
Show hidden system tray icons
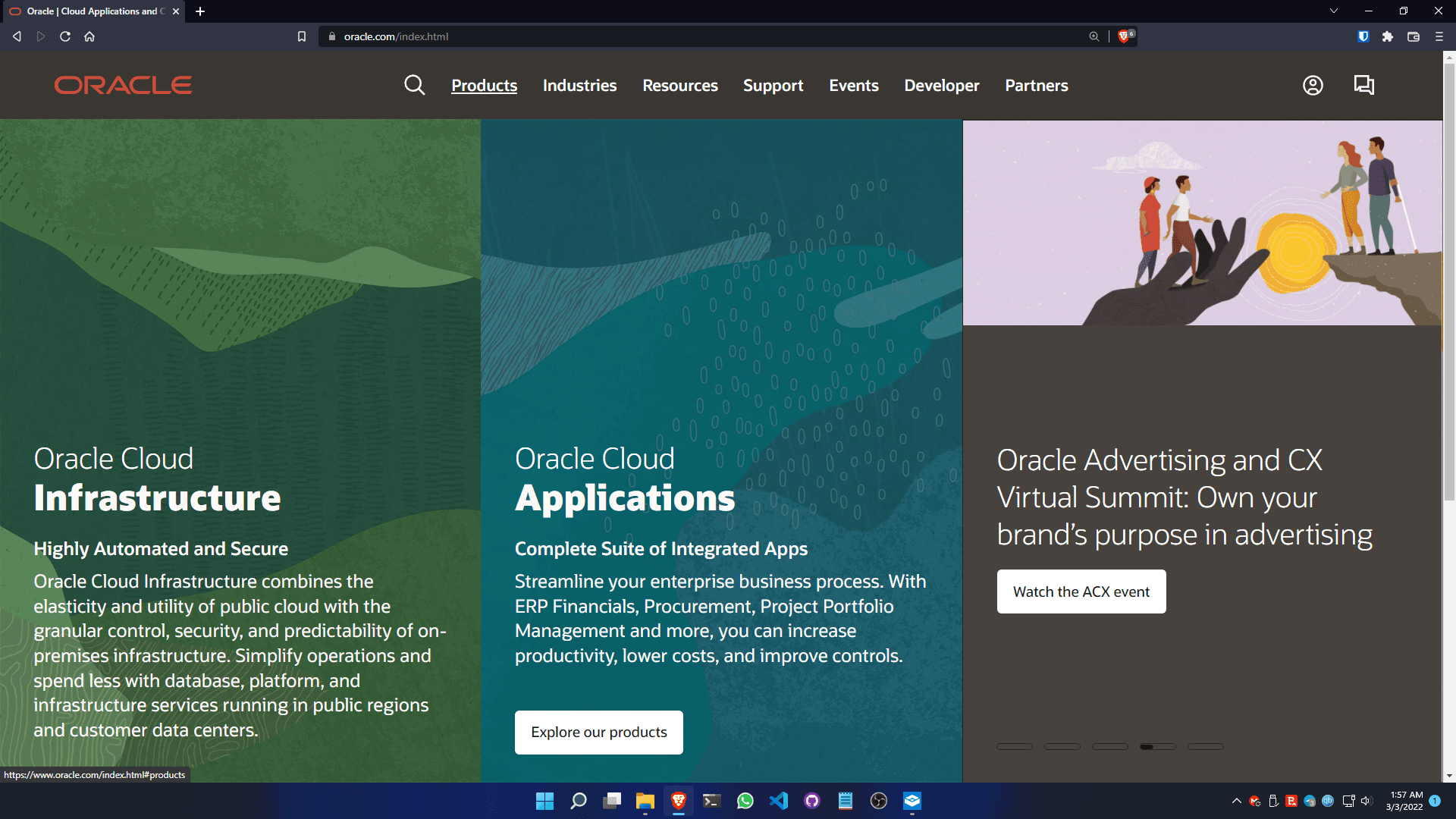pos(1237,801)
